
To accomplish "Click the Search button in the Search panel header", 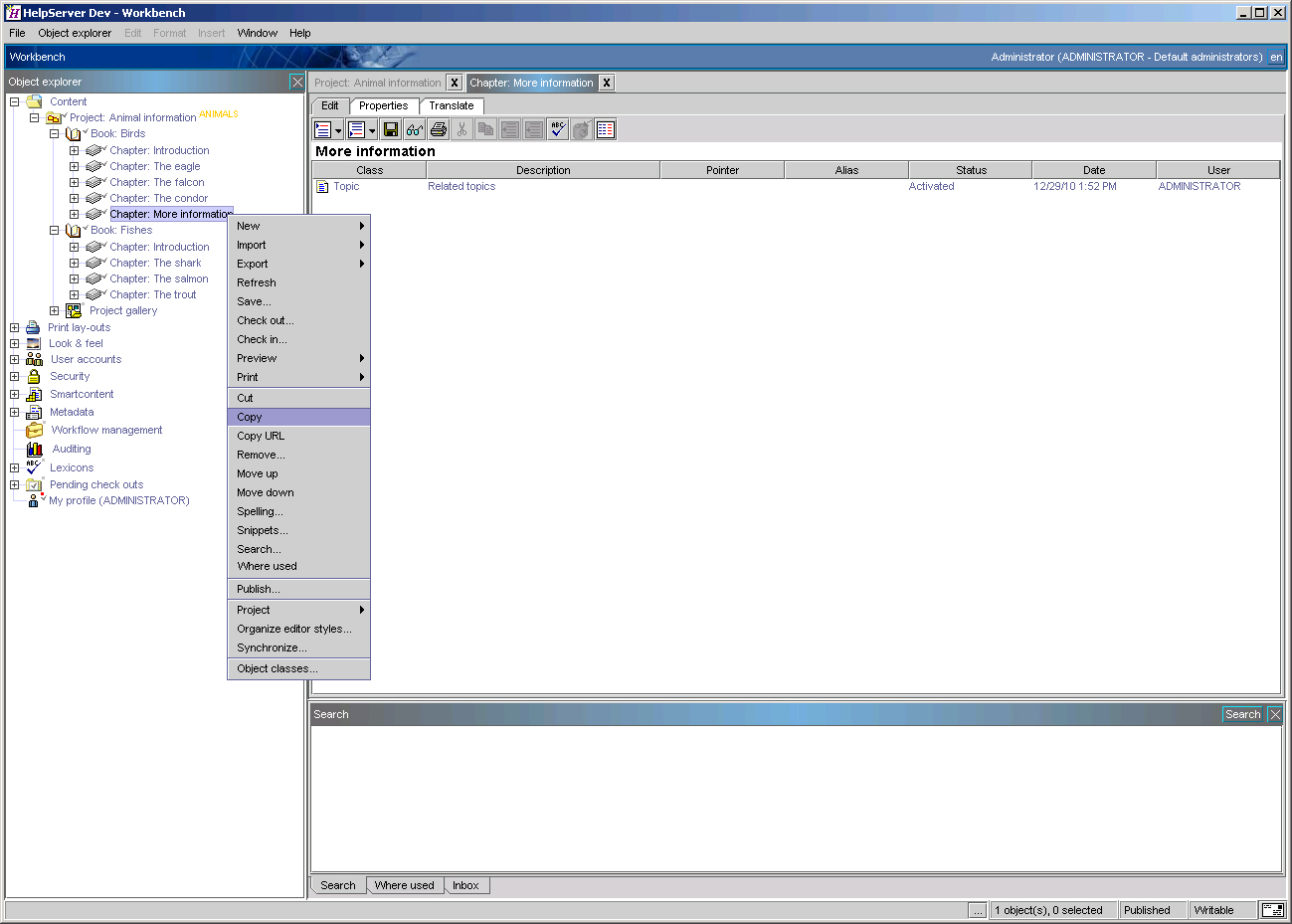I will click(x=1241, y=714).
